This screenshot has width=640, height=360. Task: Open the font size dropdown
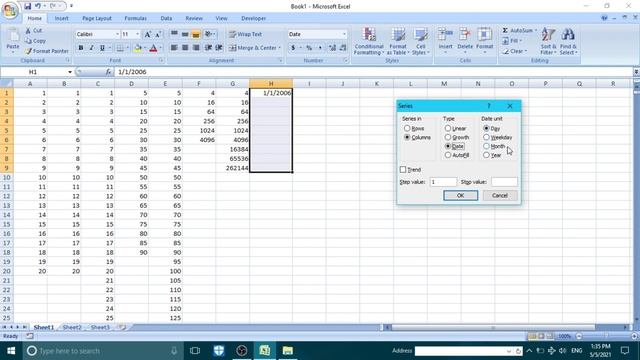click(138, 34)
